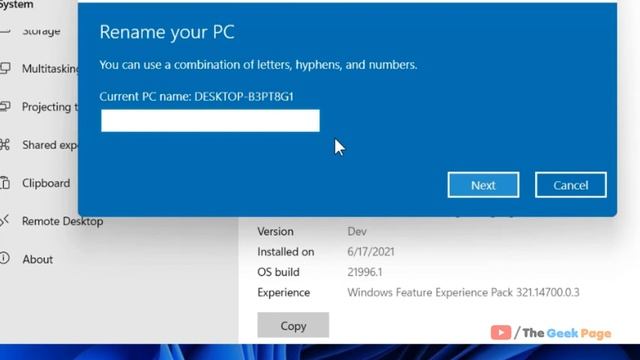Image resolution: width=640 pixels, height=360 pixels.
Task: Click the Installed on date 6/17/2021
Action: (371, 251)
